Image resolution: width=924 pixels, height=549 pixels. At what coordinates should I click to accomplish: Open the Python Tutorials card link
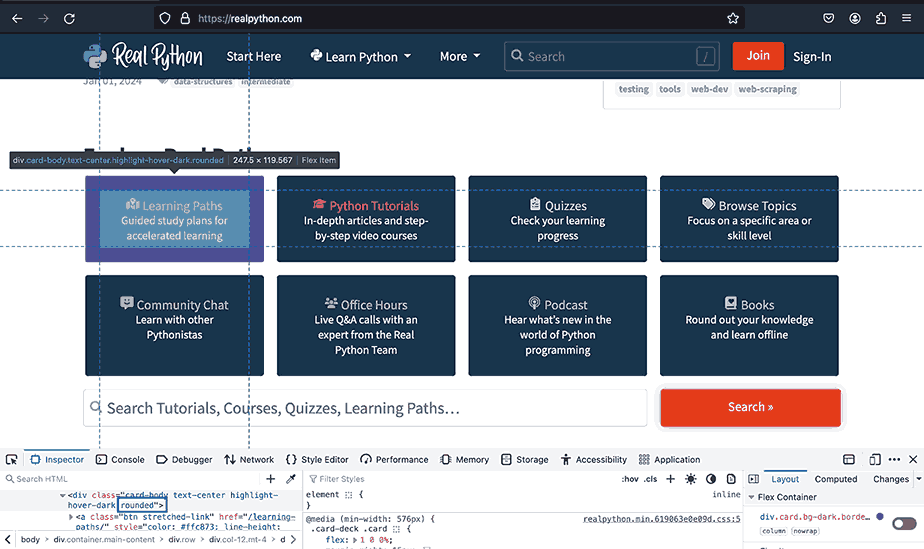tap(366, 220)
